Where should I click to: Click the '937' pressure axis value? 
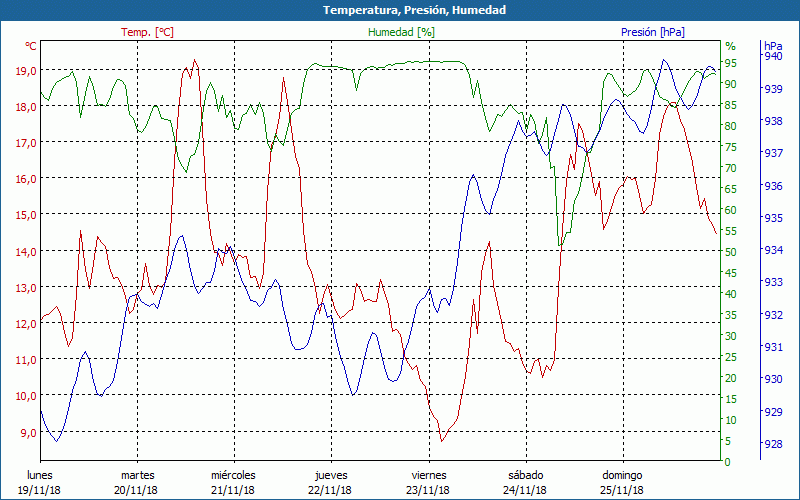pyautogui.click(x=773, y=153)
